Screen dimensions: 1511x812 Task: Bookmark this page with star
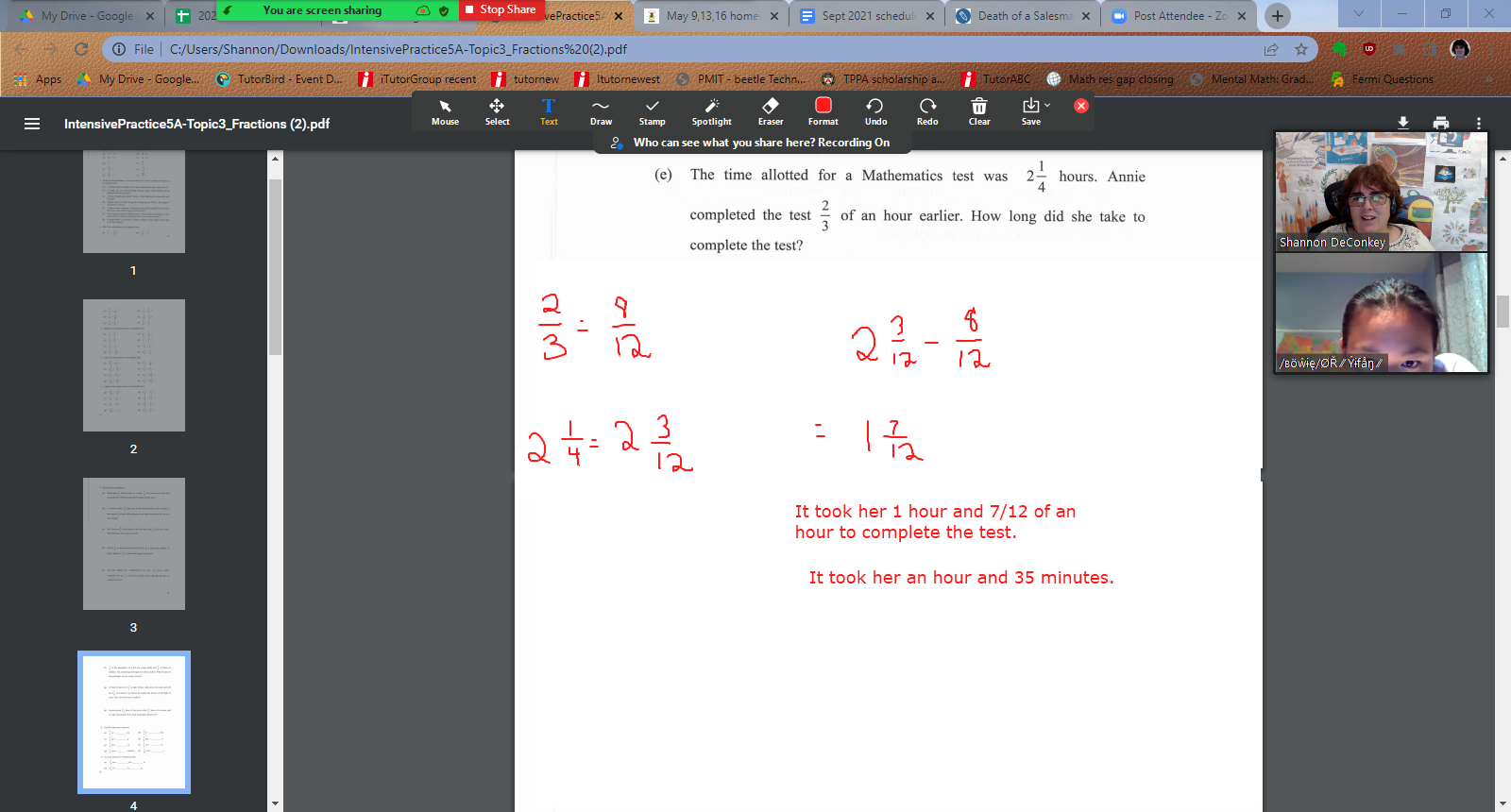pos(1301,49)
